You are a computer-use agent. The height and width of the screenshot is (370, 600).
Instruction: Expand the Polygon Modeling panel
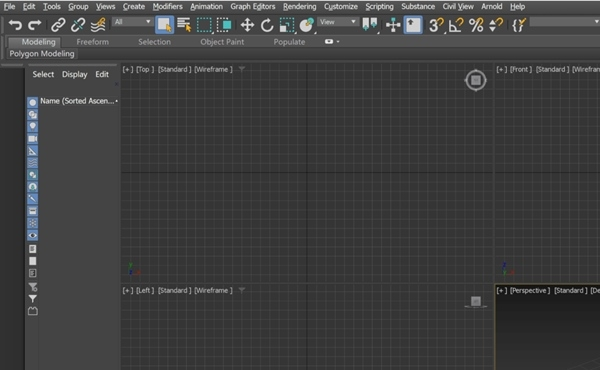pyautogui.click(x=42, y=54)
